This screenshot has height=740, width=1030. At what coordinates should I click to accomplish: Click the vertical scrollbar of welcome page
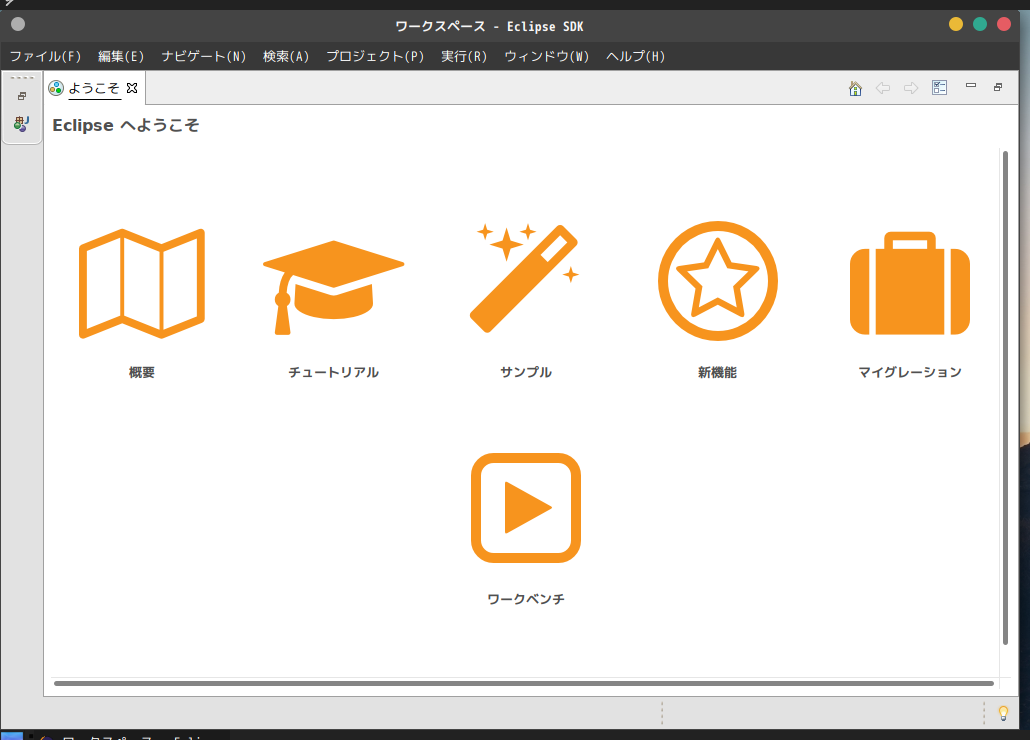tap(1005, 398)
